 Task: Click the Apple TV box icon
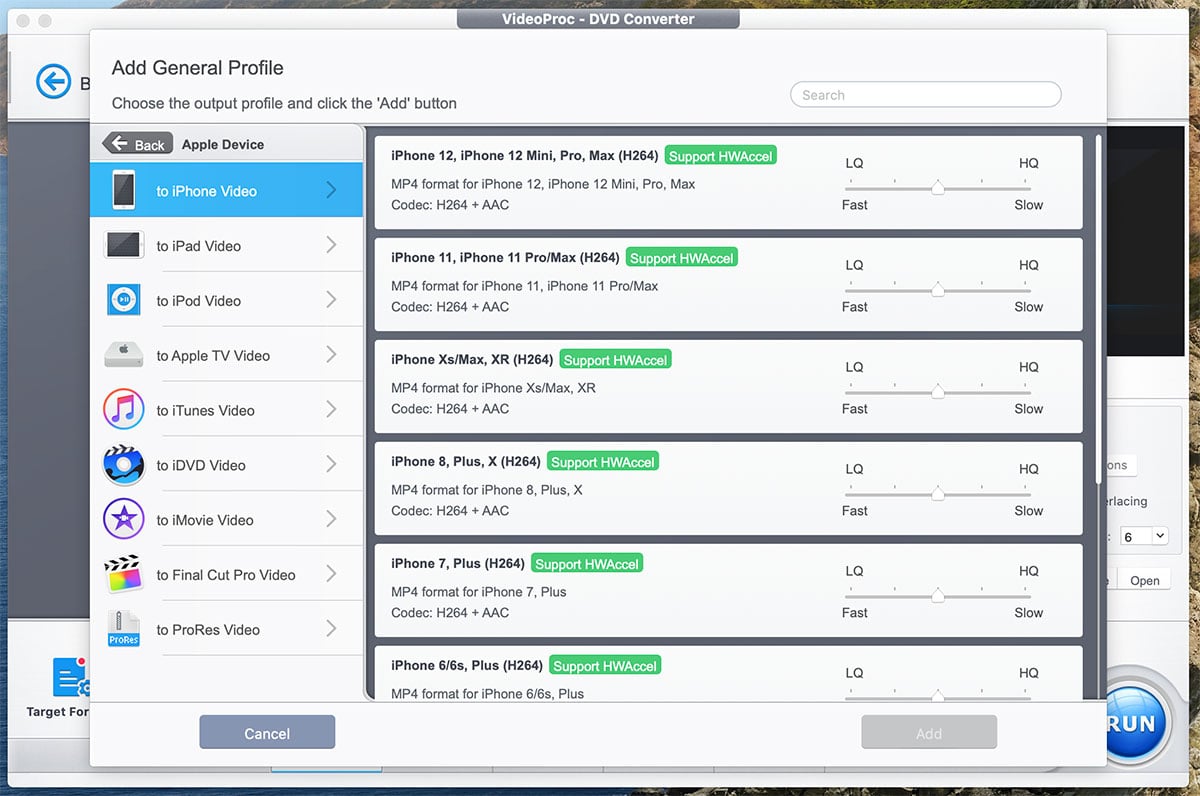click(124, 355)
